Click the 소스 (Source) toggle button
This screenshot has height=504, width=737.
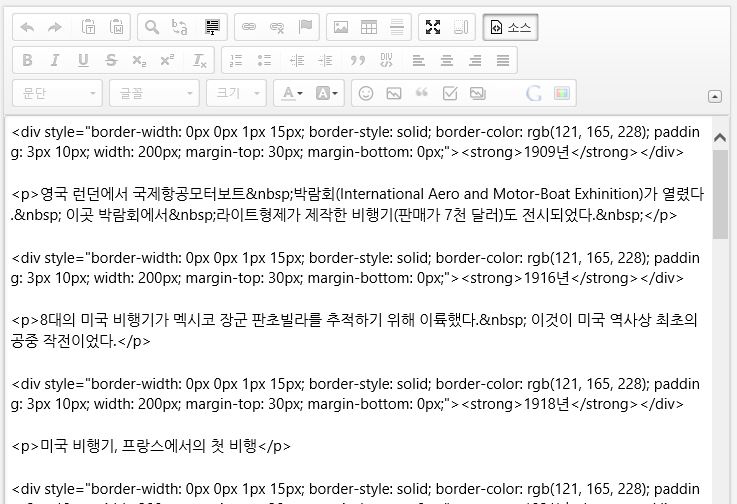(x=510, y=27)
